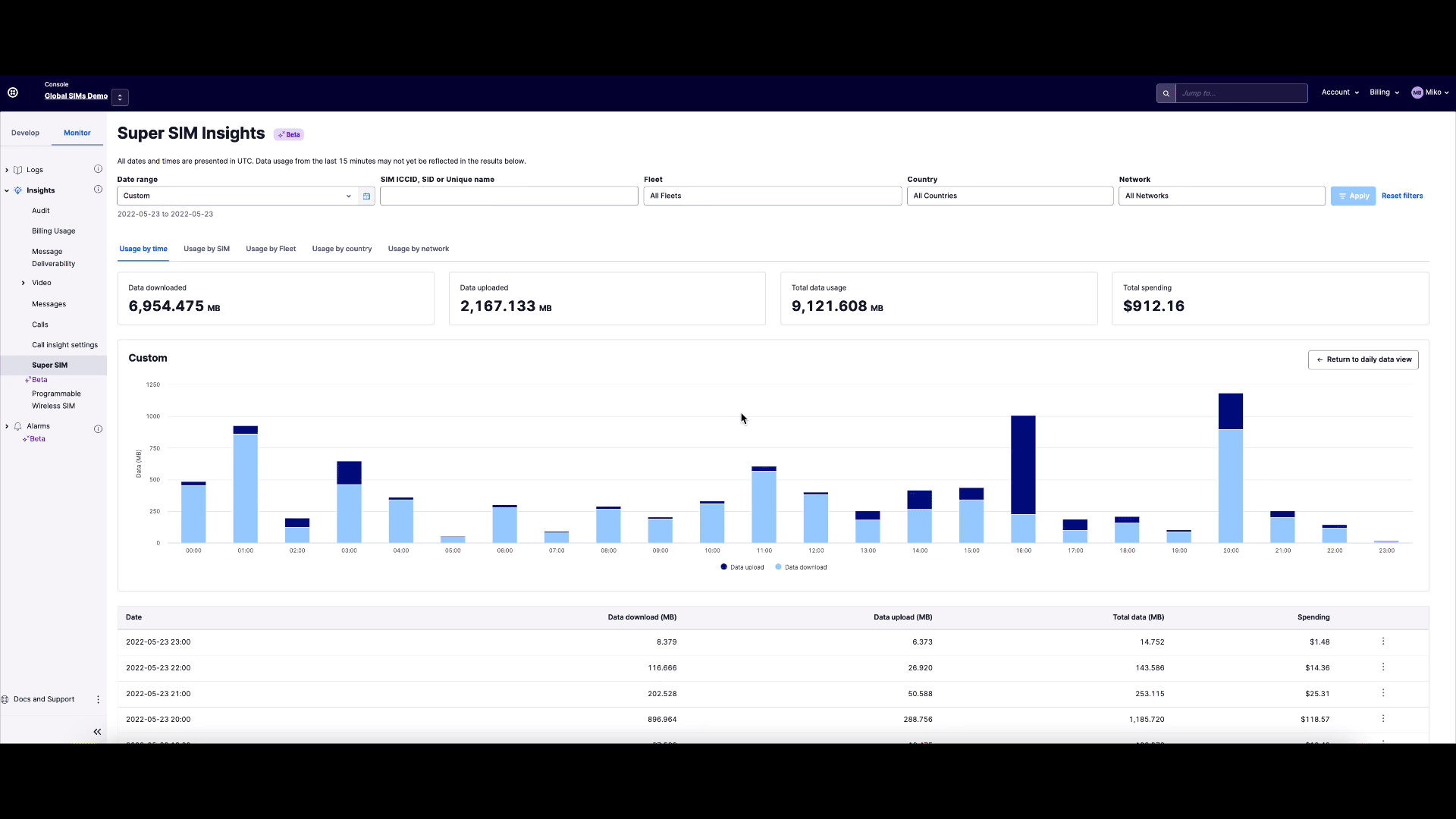Image resolution: width=1456 pixels, height=819 pixels.
Task: Open Programmable Wireless SIM in sidebar
Action: pyautogui.click(x=56, y=400)
